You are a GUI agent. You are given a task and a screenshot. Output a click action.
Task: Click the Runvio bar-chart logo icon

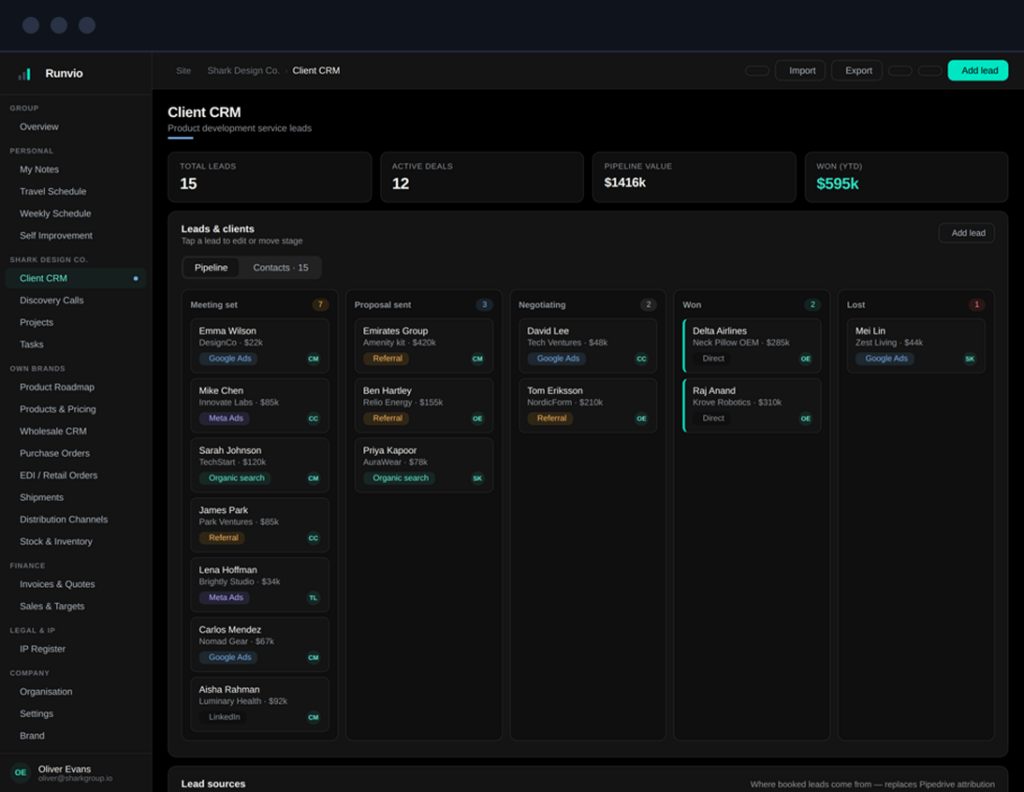pos(24,74)
